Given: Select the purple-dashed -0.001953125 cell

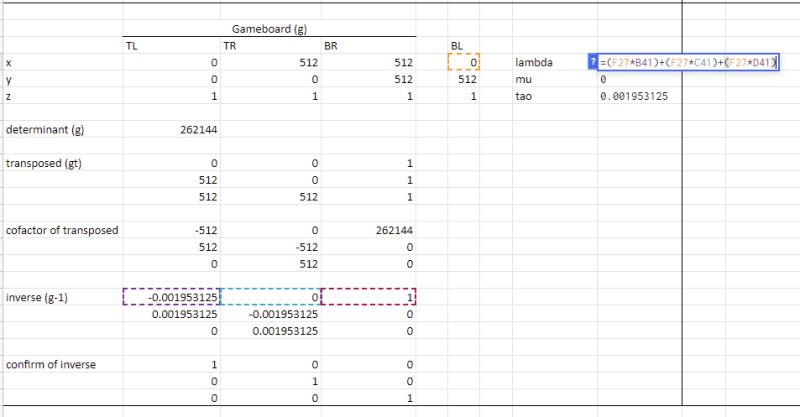Looking at the screenshot, I should [172, 297].
